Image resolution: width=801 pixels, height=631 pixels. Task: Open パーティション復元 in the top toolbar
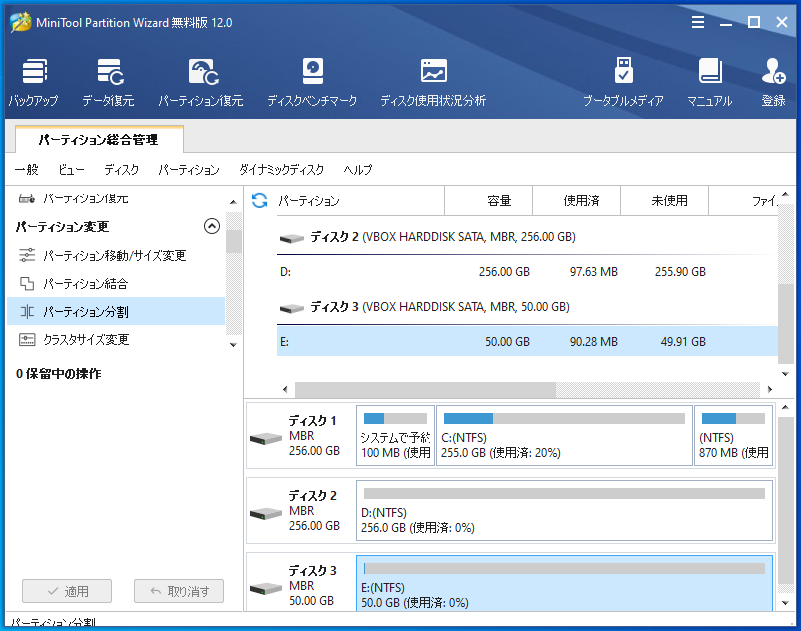coord(201,82)
